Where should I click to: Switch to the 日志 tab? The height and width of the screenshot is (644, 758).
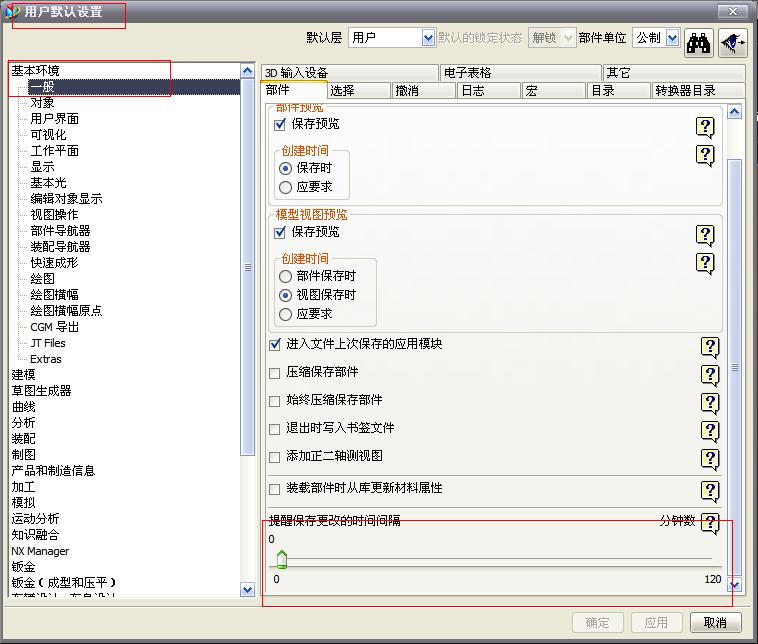489,90
